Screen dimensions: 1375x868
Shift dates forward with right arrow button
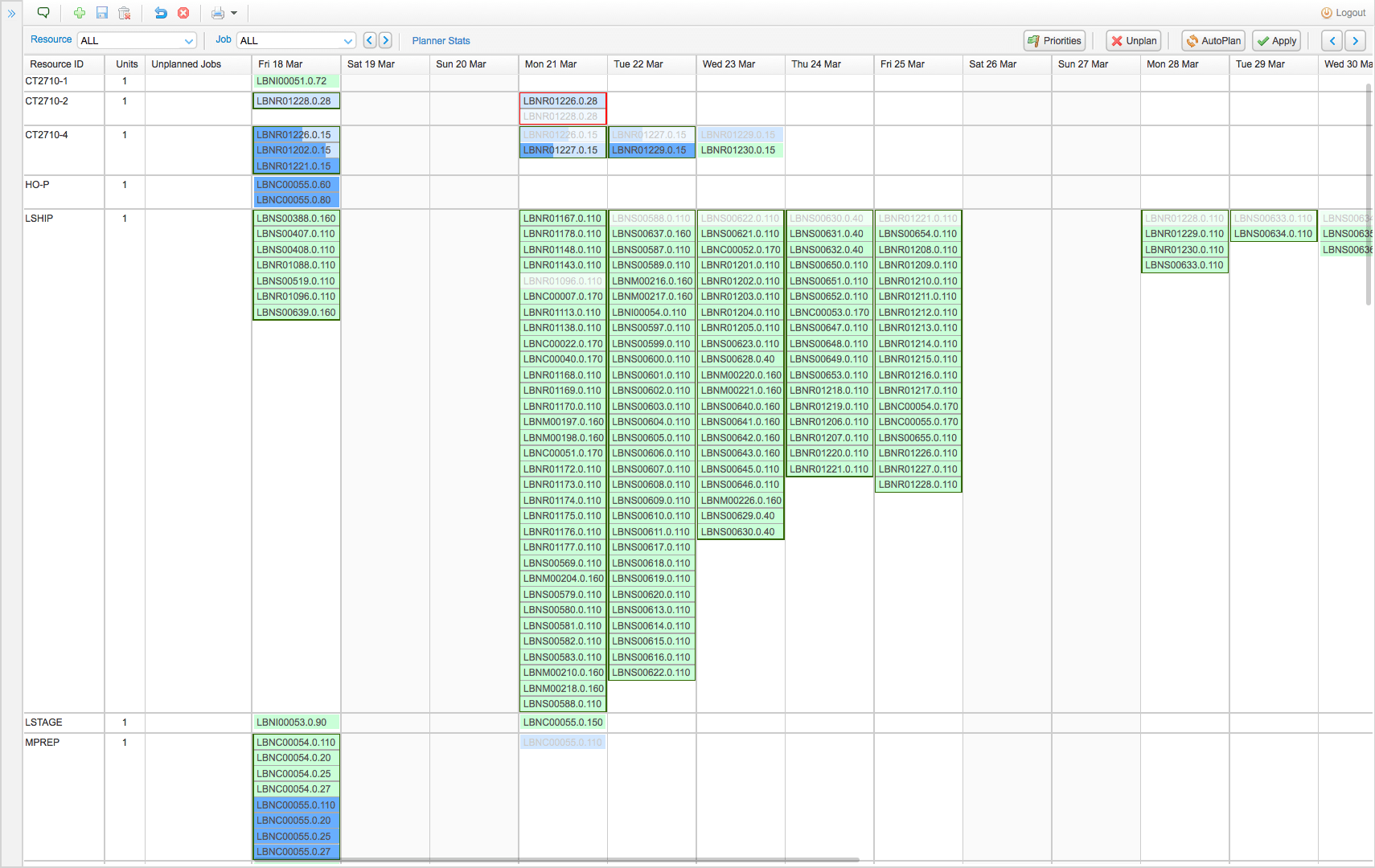point(1356,41)
